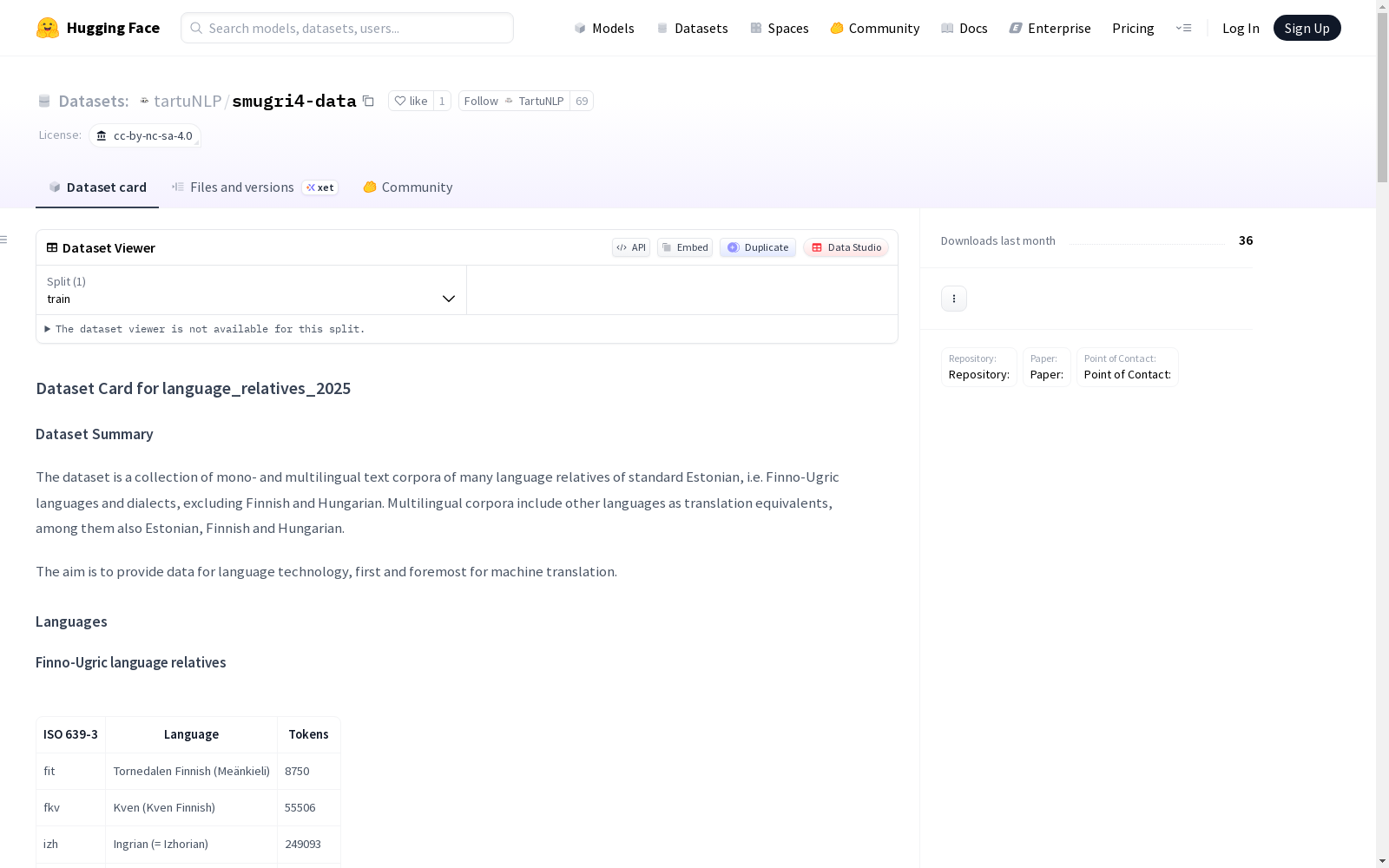This screenshot has height=868, width=1389.
Task: Click the follower count 69
Action: [x=582, y=101]
